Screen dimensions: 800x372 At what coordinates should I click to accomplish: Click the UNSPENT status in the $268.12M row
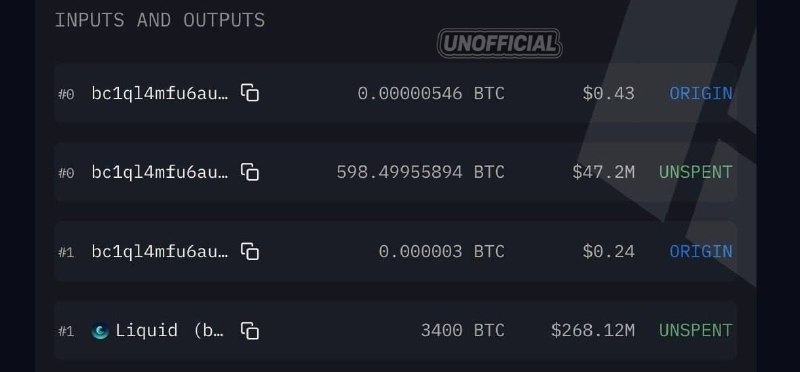695,331
